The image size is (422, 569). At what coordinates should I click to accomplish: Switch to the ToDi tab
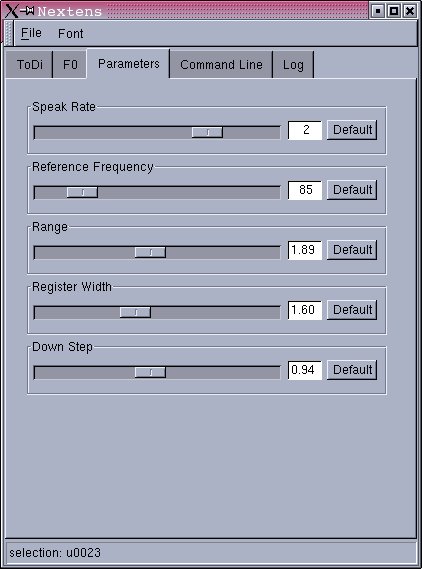pyautogui.click(x=29, y=65)
